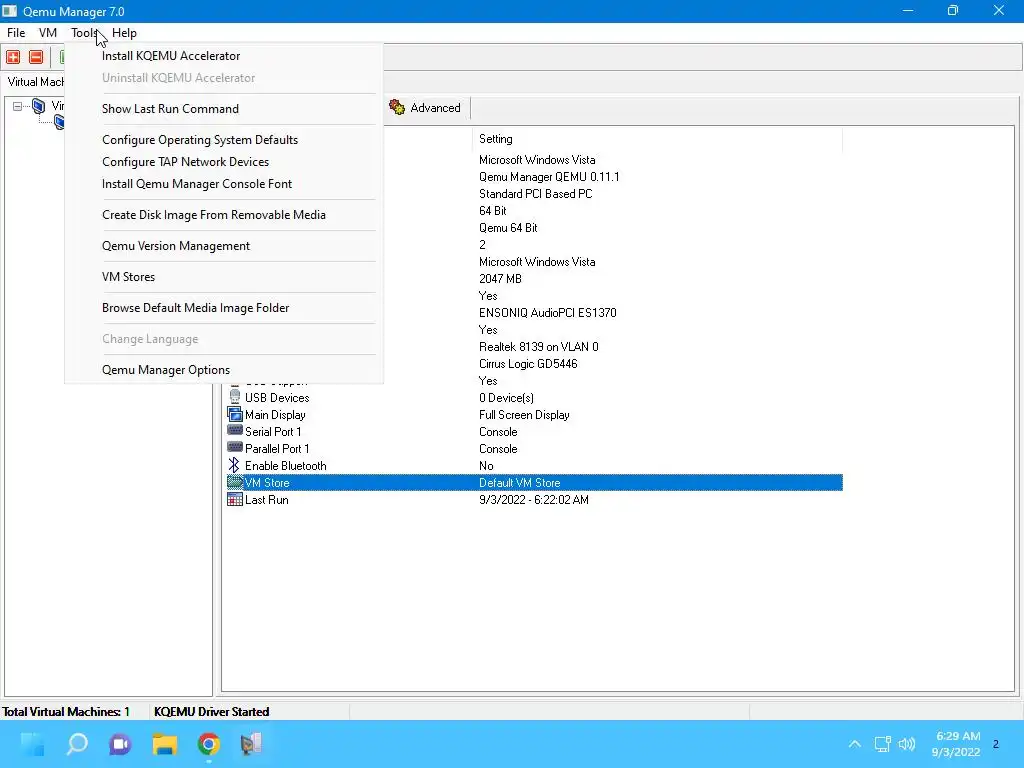Click the Default VM Store value

point(519,483)
